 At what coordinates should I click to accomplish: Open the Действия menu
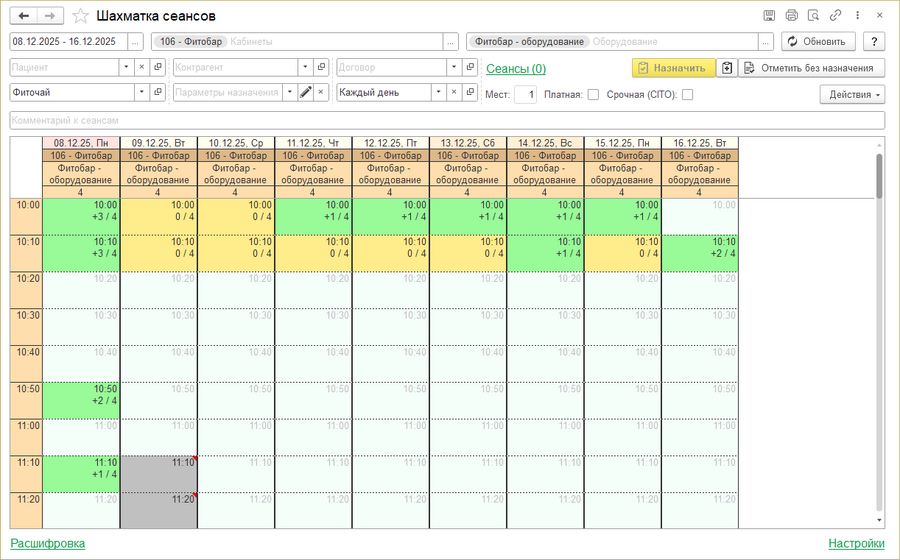tap(852, 94)
